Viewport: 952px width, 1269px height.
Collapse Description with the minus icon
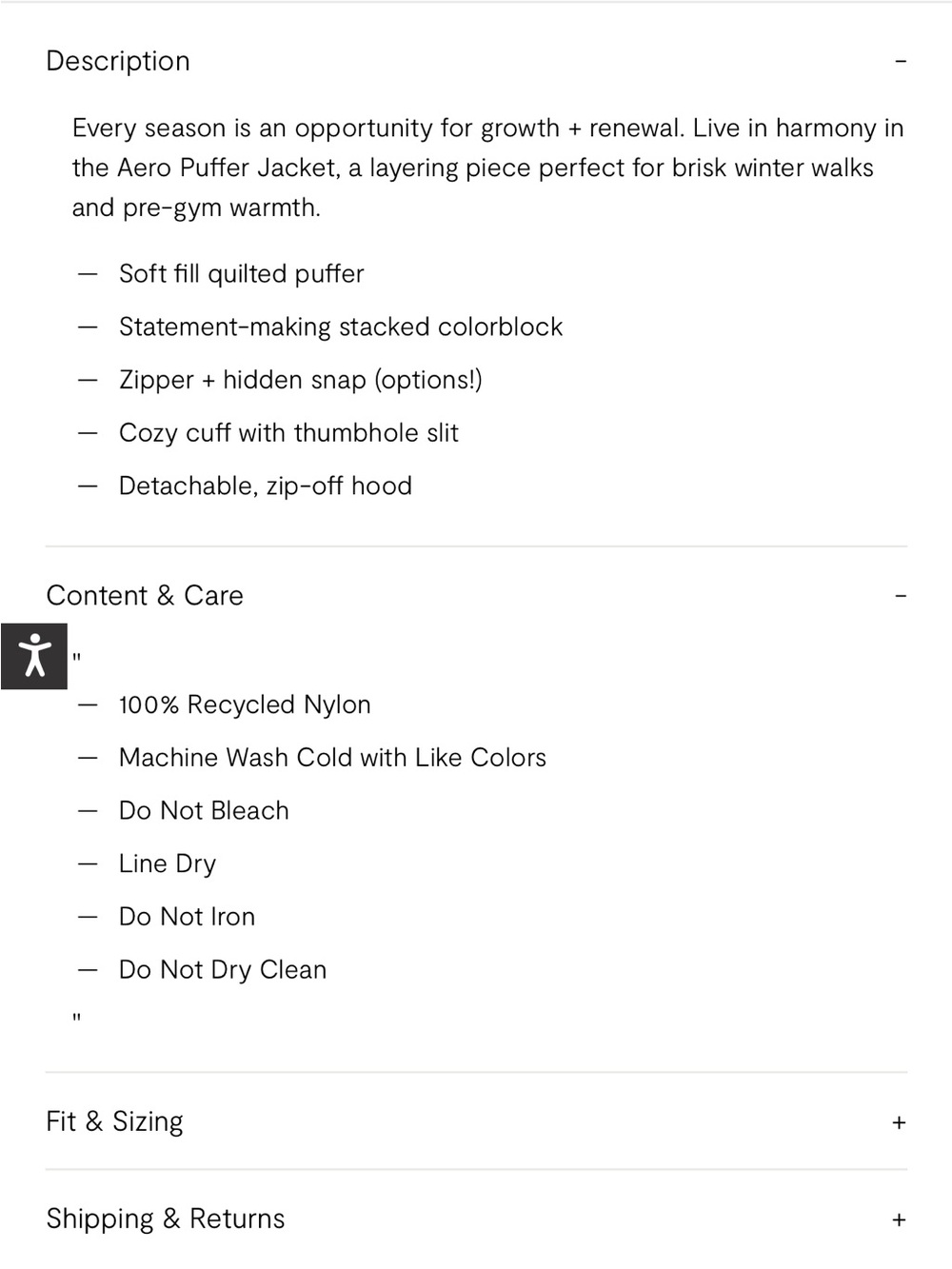(900, 62)
